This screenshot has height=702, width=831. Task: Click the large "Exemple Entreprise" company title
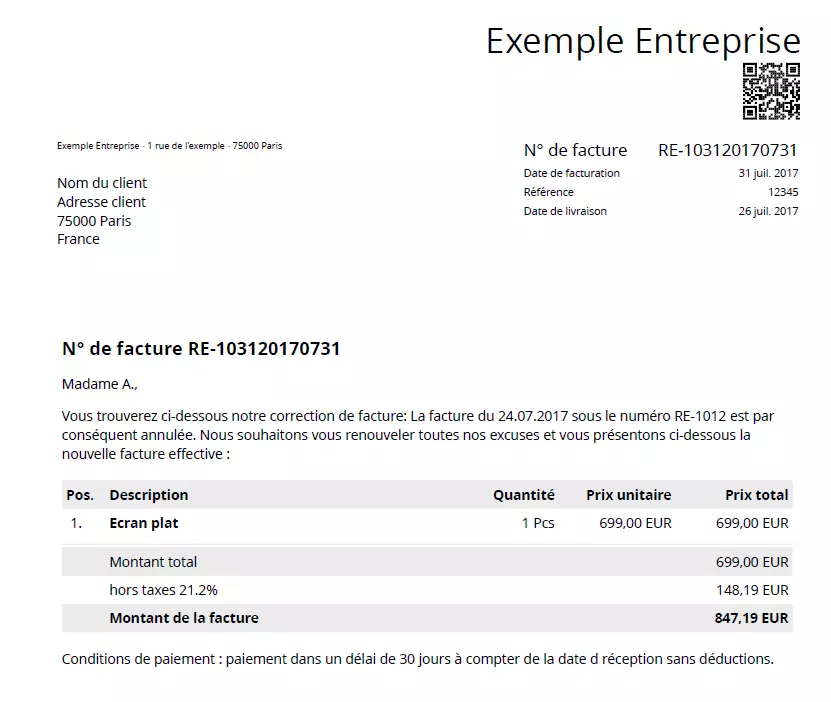pos(643,41)
